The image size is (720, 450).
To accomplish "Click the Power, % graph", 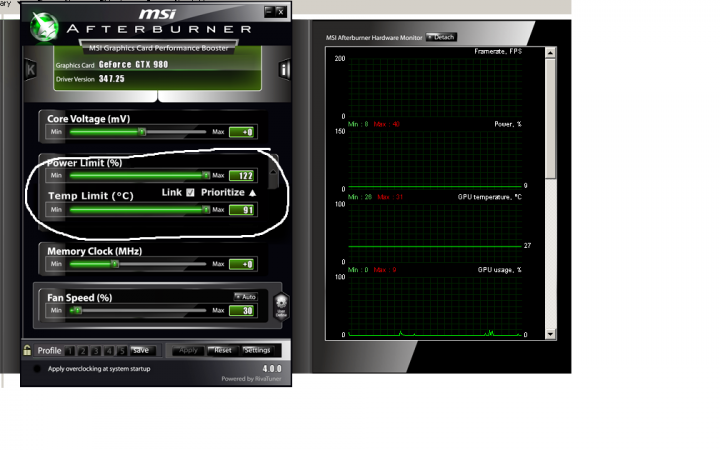I will 435,160.
